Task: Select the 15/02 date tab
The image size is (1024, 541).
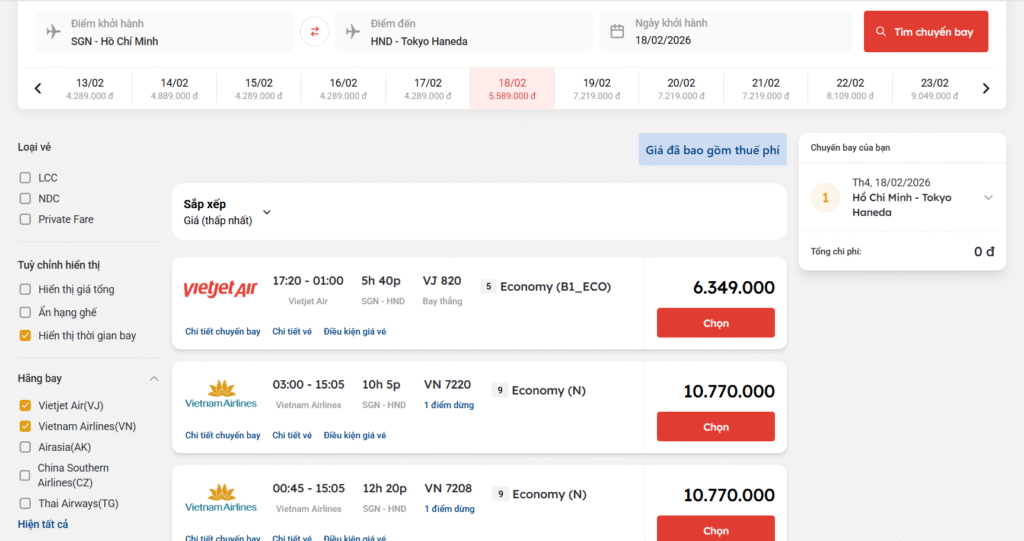Action: point(259,89)
